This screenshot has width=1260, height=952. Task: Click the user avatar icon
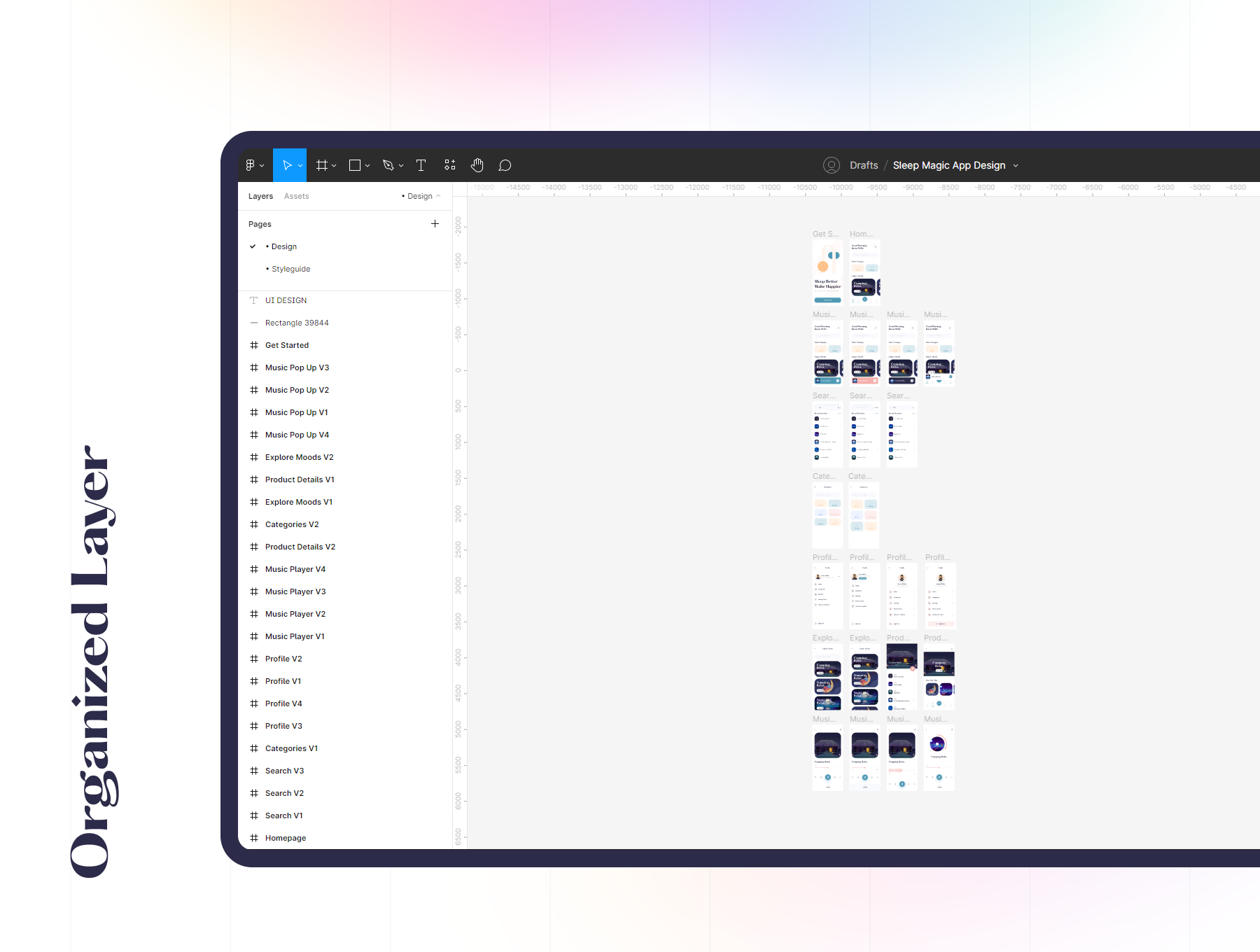(831, 165)
